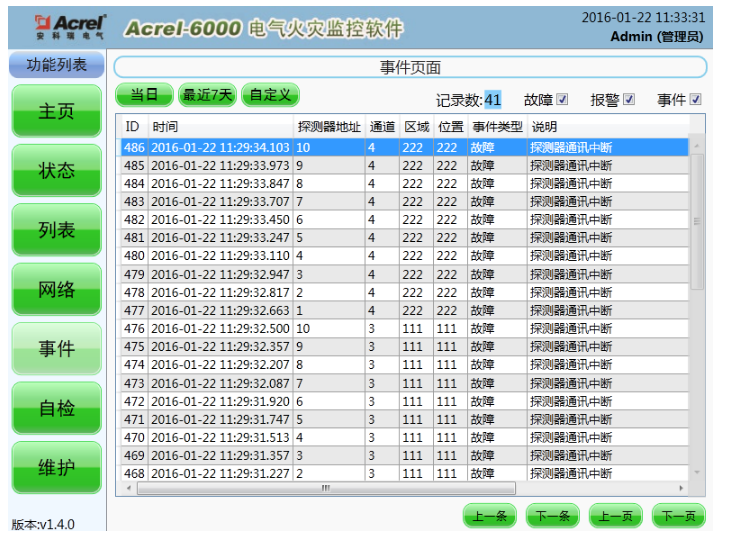Click the 通道 column header
The image size is (729, 547).
point(382,126)
